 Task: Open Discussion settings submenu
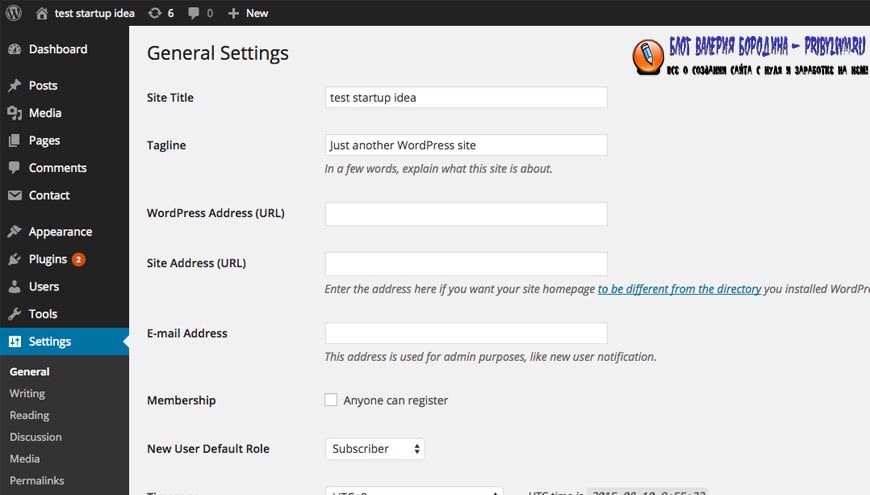(x=36, y=437)
